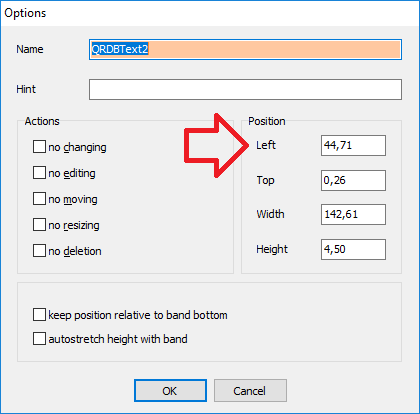This screenshot has height=414, width=420.
Task: Click the no deletion label text
Action: [x=75, y=251]
